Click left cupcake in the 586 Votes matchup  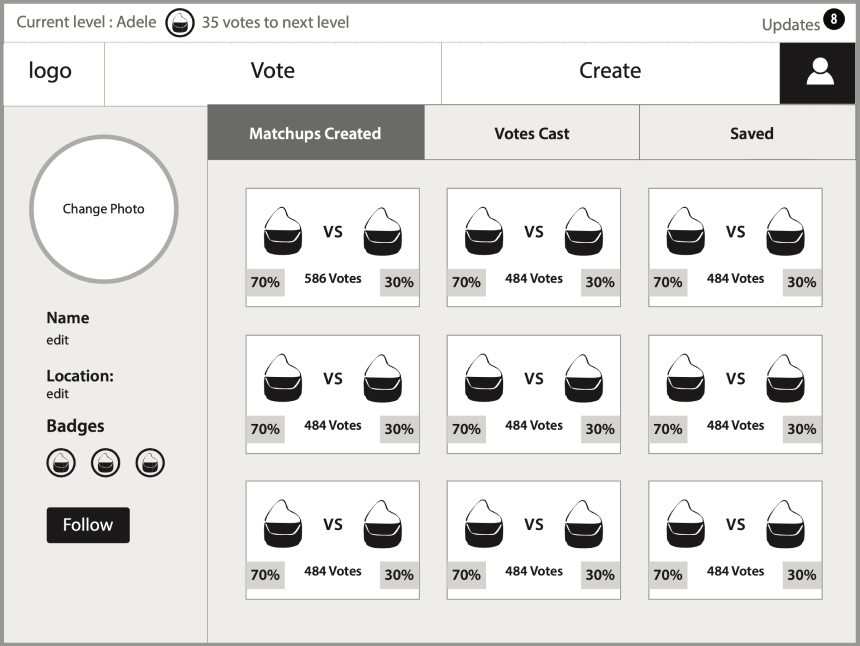(283, 232)
